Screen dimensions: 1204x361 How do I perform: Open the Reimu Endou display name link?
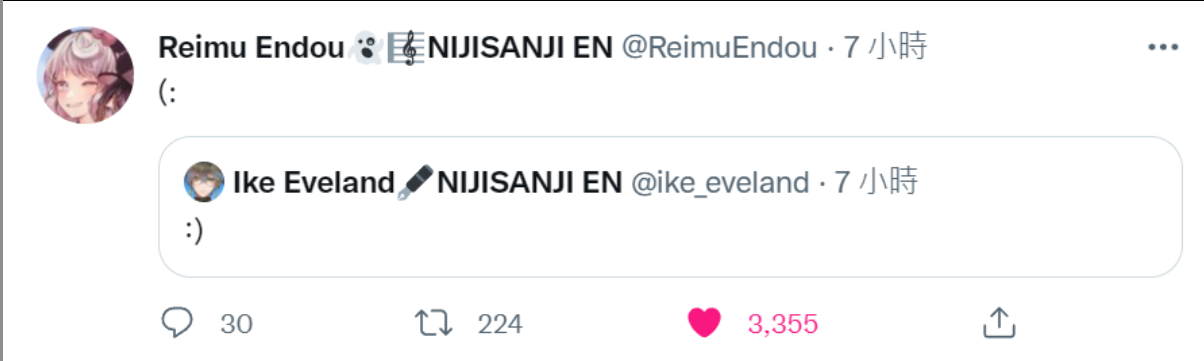point(251,47)
